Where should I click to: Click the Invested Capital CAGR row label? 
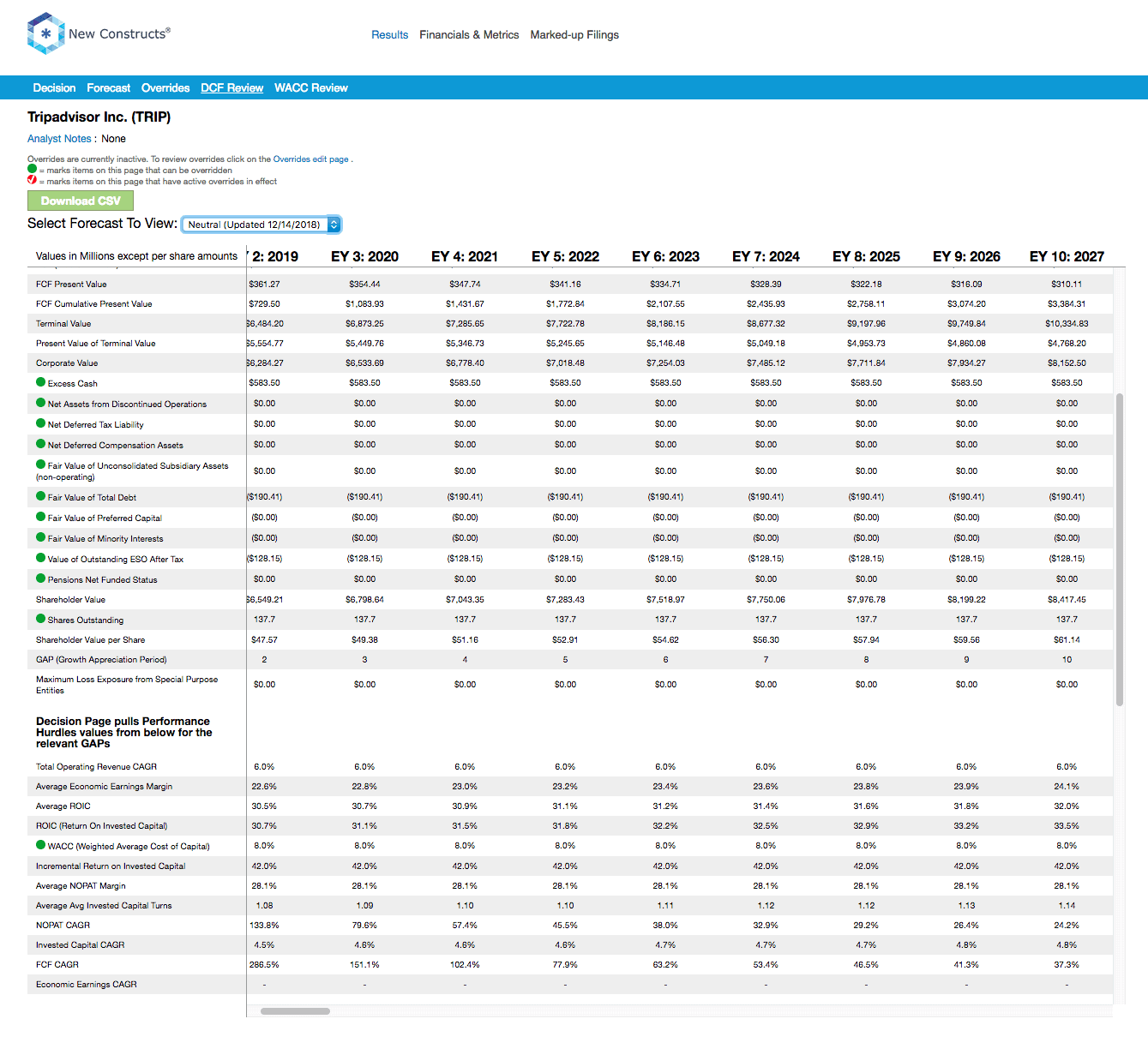(80, 945)
